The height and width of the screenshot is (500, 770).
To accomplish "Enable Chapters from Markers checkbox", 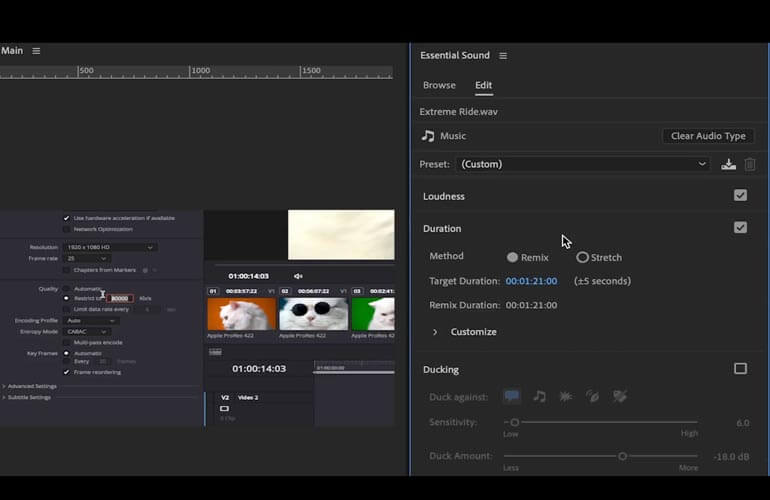I will (66, 270).
